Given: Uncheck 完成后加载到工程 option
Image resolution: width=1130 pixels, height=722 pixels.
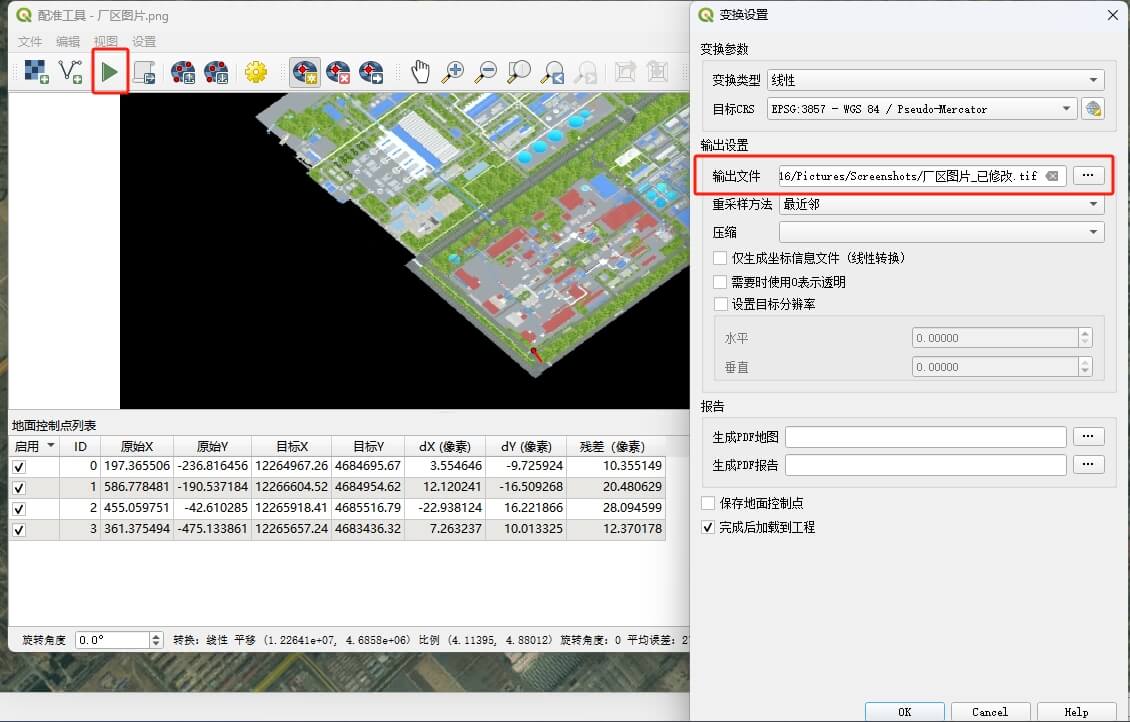Looking at the screenshot, I should [x=708, y=527].
